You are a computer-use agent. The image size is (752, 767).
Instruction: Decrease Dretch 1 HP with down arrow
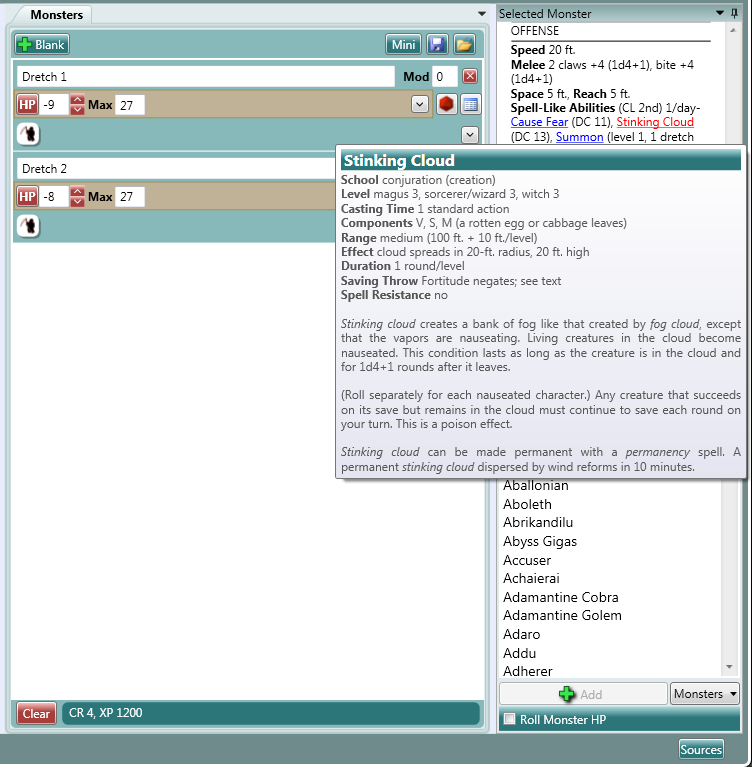(x=77, y=110)
